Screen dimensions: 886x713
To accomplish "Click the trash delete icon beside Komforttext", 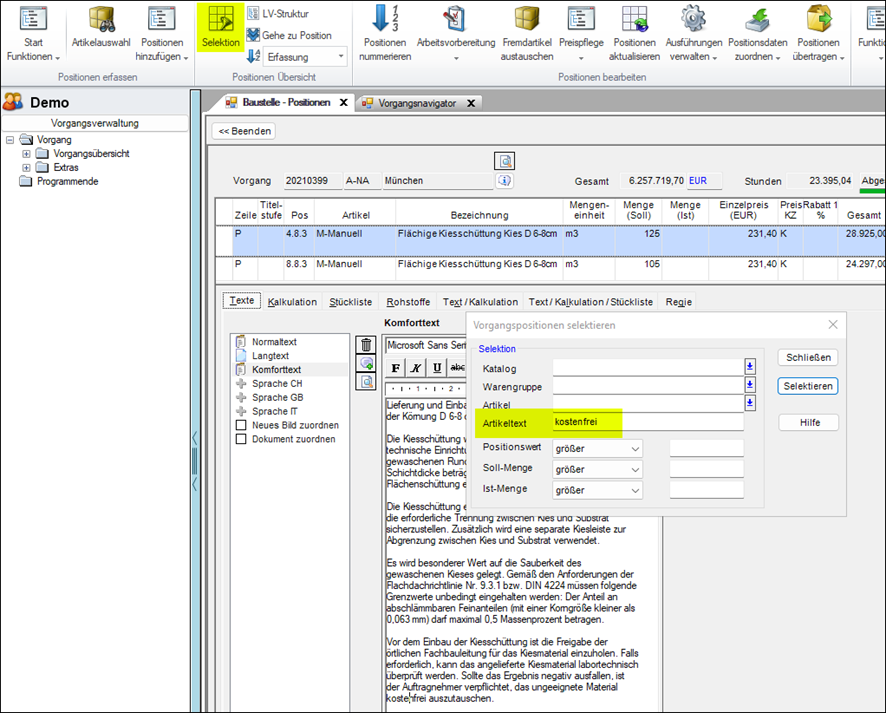I will pos(367,345).
